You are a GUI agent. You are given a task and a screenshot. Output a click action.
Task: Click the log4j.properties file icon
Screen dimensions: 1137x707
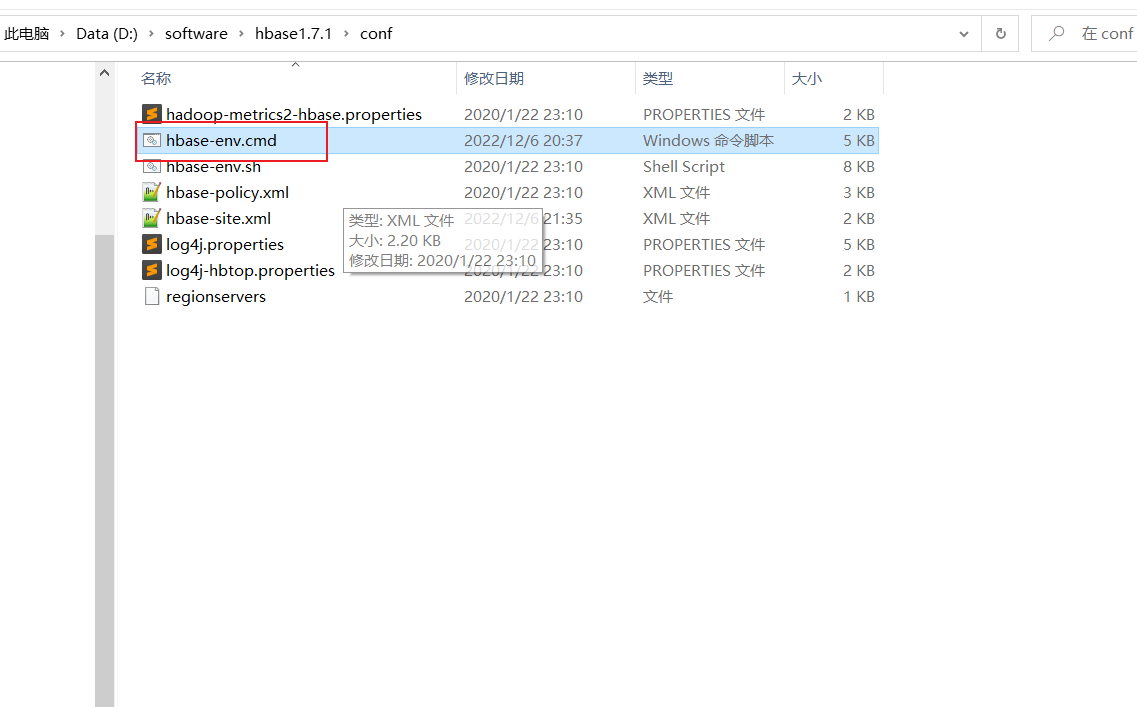[152, 244]
